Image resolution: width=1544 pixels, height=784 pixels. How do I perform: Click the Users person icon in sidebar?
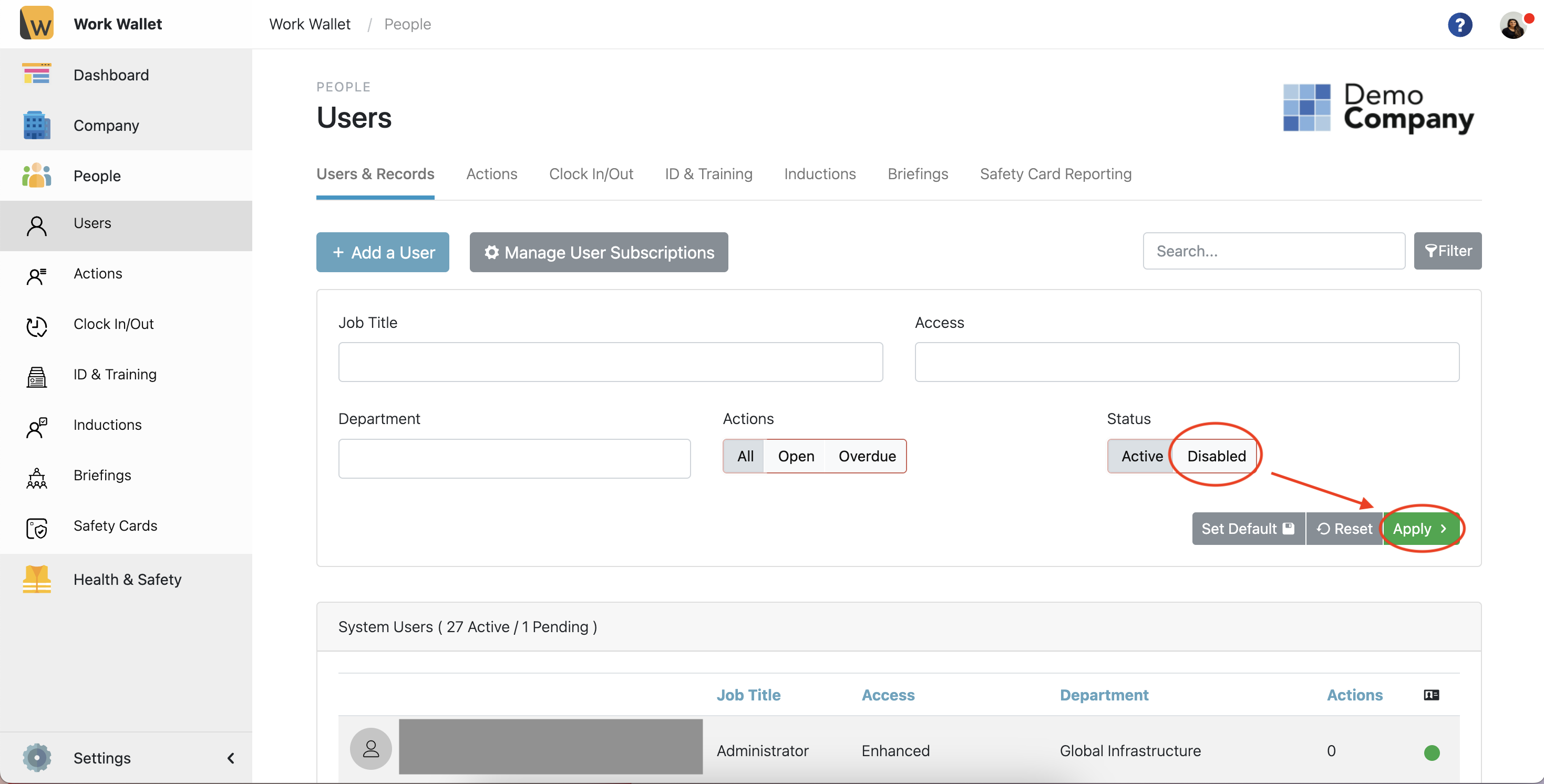(37, 225)
